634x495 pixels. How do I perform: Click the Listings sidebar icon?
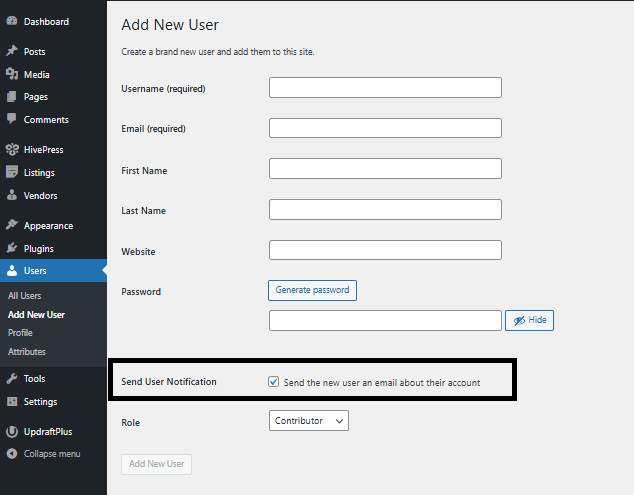click(12, 172)
